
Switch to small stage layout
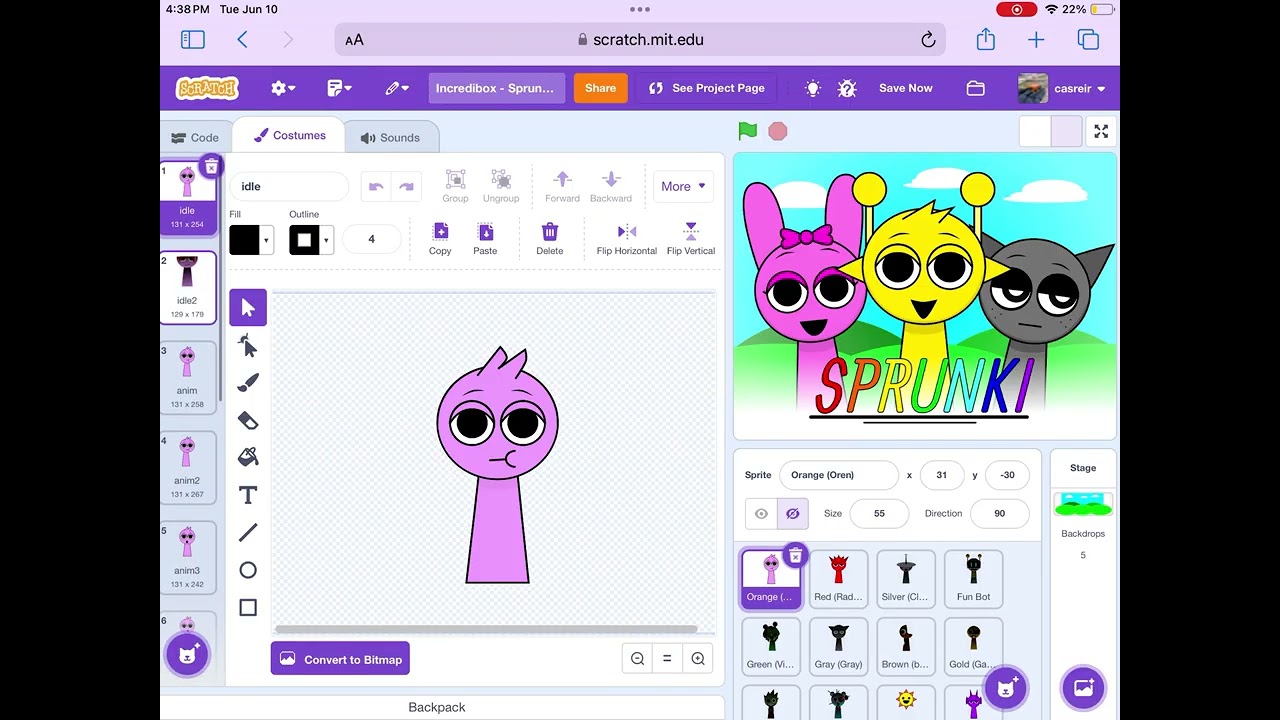pos(1036,131)
